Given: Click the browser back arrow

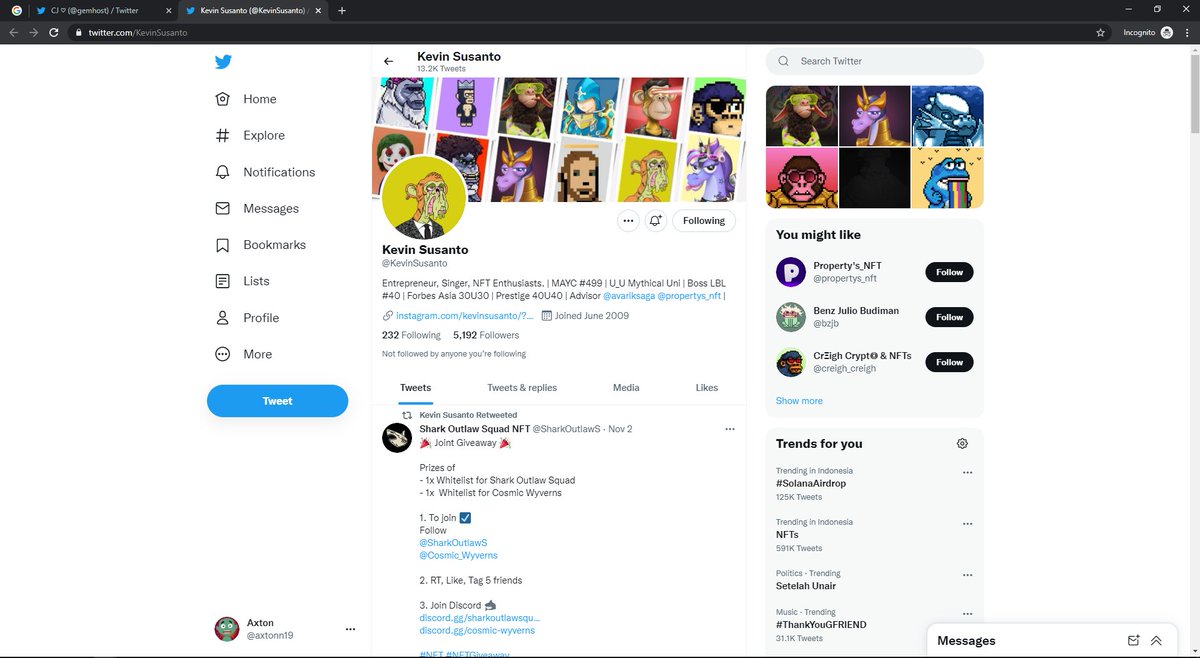Looking at the screenshot, I should [13, 32].
